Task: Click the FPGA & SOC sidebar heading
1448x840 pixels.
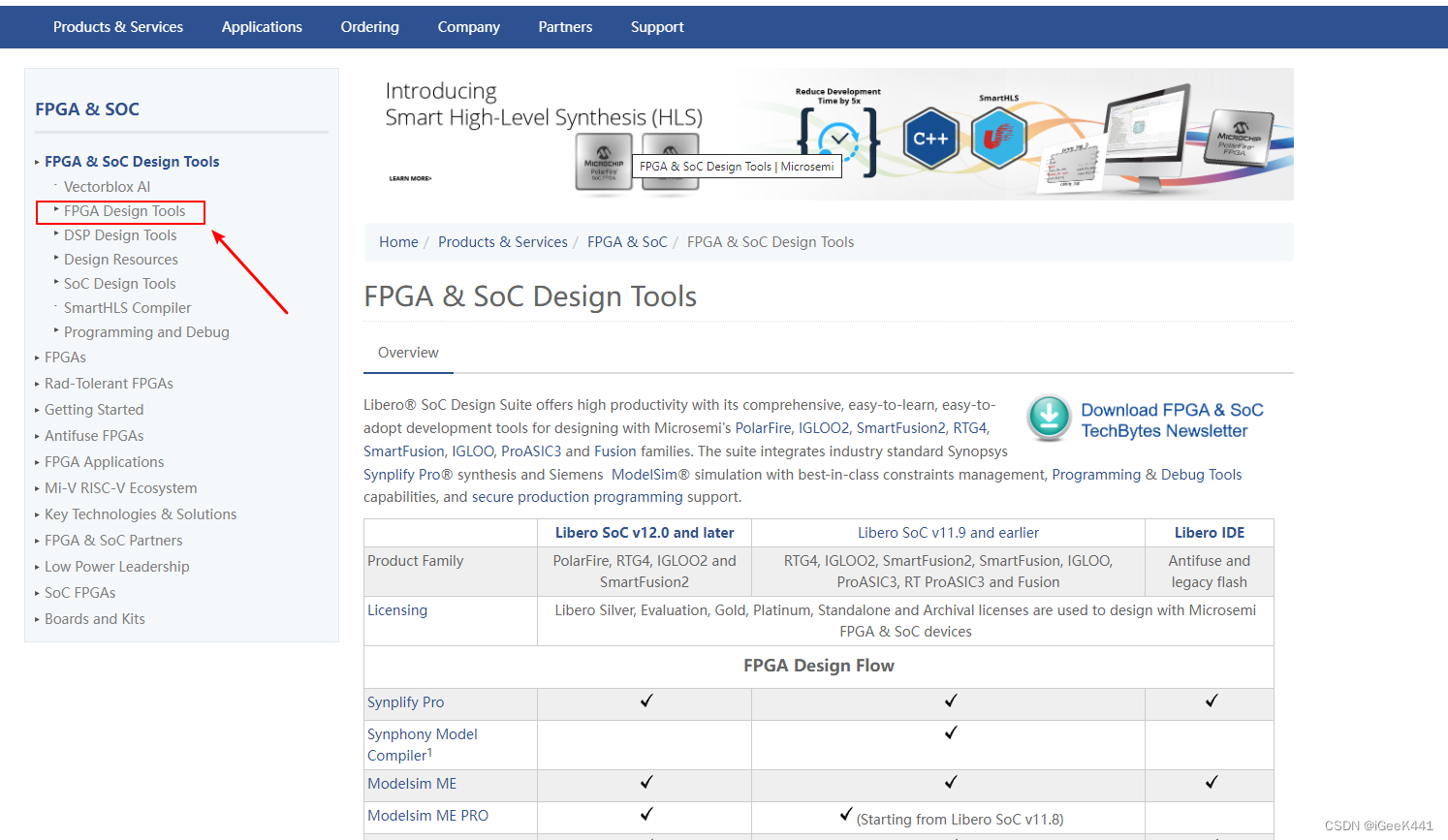Action: pos(87,109)
